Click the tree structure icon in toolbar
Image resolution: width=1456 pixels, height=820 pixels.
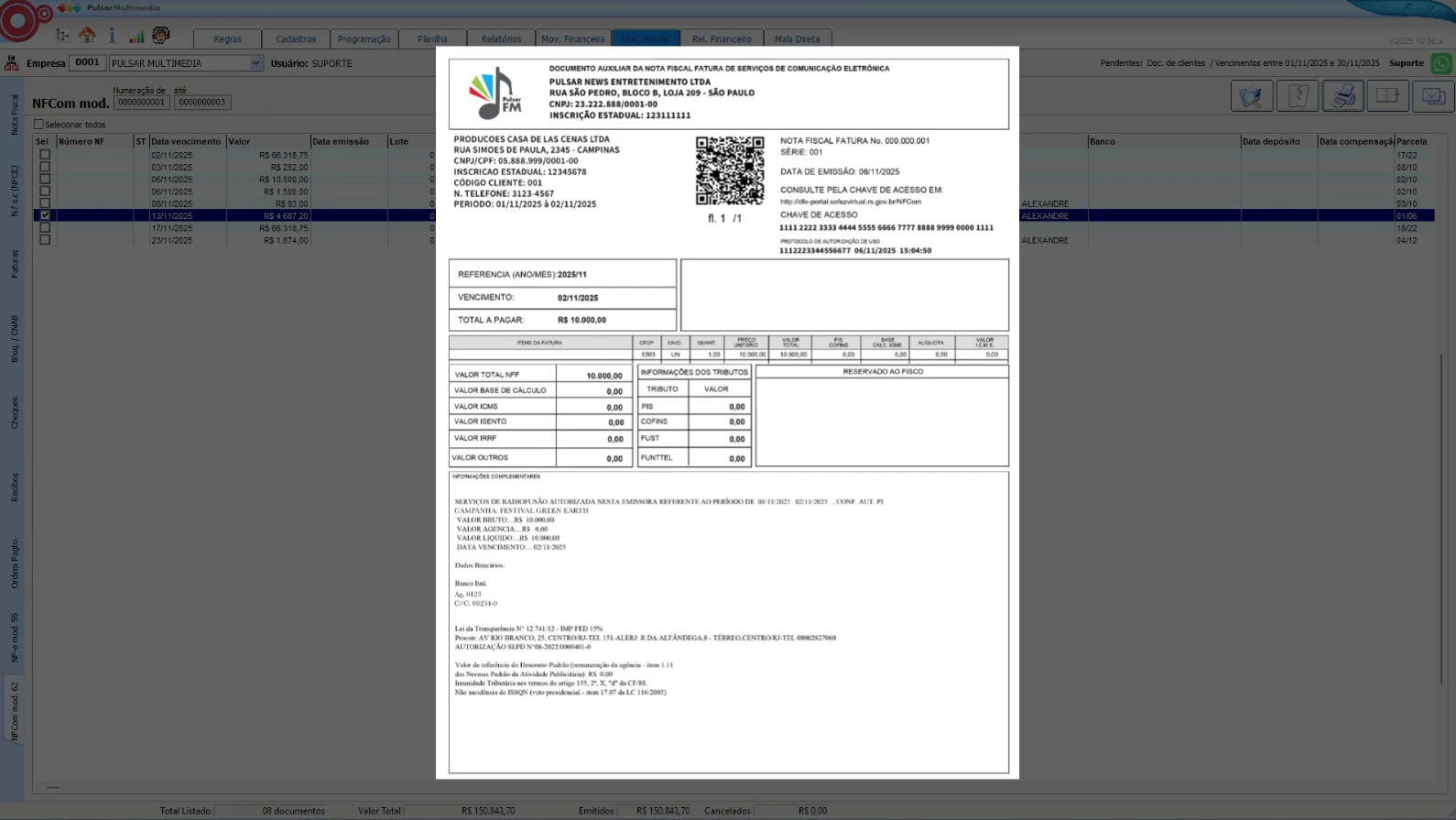pos(62,36)
